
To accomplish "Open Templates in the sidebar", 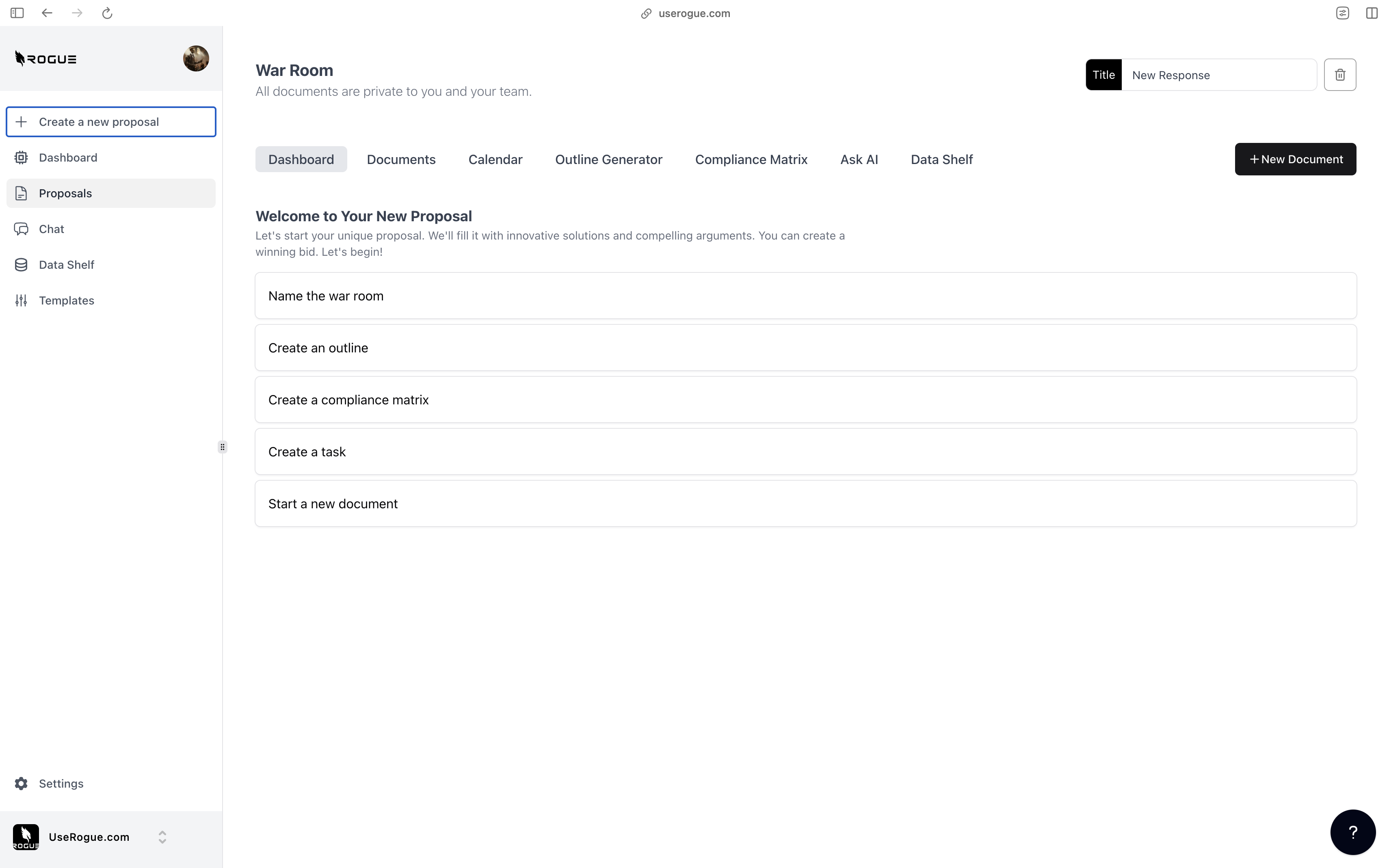I will (x=66, y=301).
